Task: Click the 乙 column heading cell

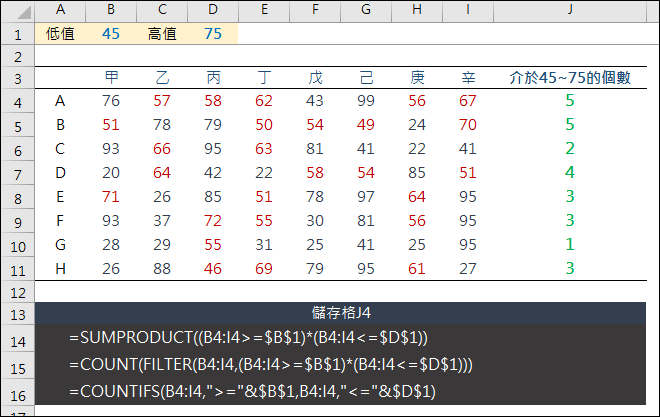Action: pyautogui.click(x=162, y=77)
